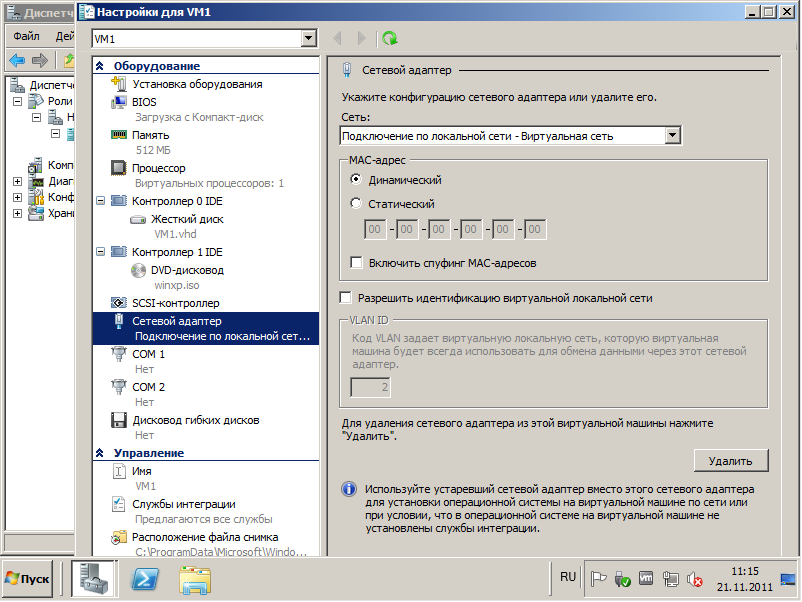
Task: Click the green refresh icon in toolbar
Action: tap(389, 38)
